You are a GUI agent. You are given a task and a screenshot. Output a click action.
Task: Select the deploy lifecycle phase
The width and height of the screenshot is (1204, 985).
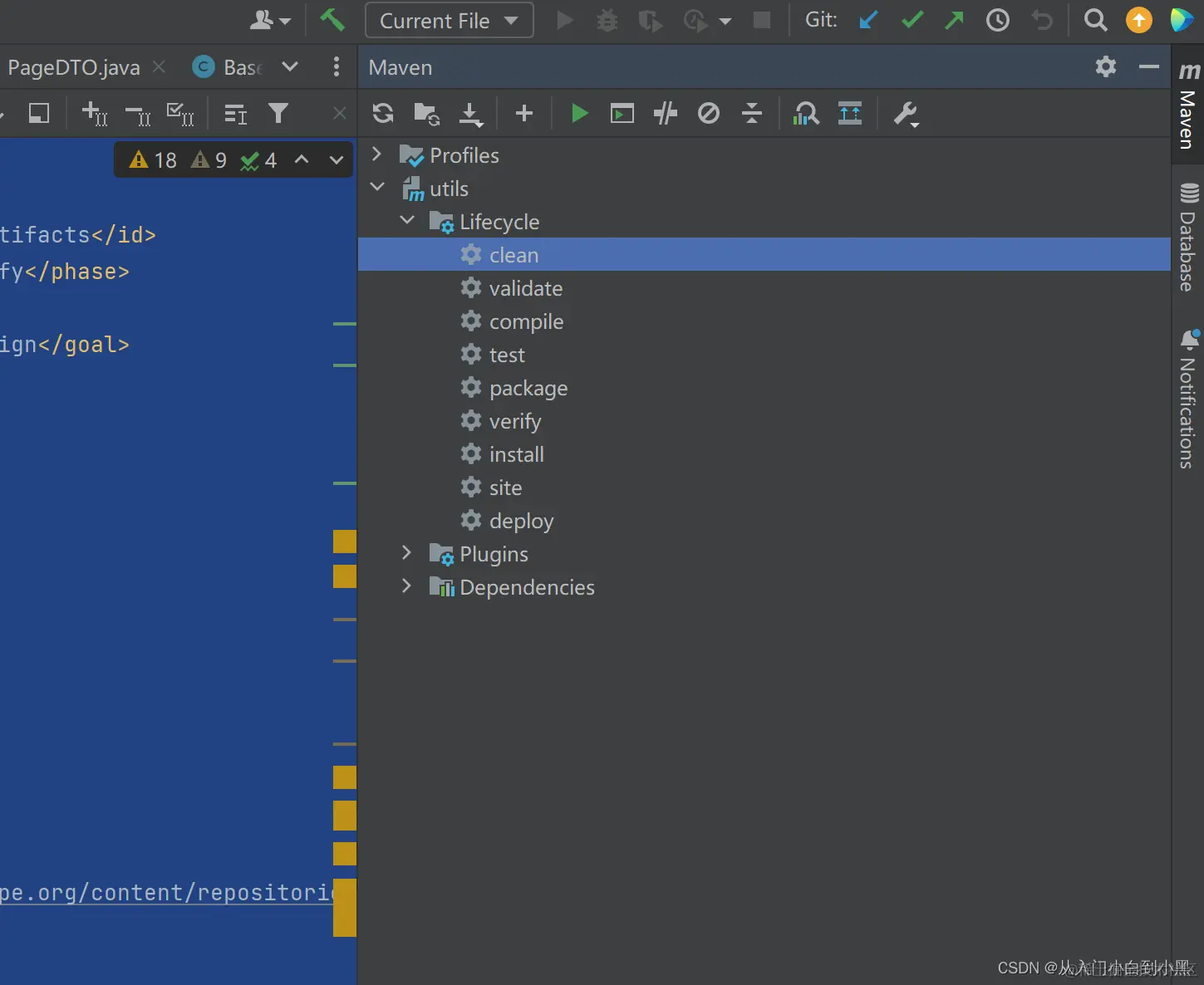pyautogui.click(x=764, y=520)
